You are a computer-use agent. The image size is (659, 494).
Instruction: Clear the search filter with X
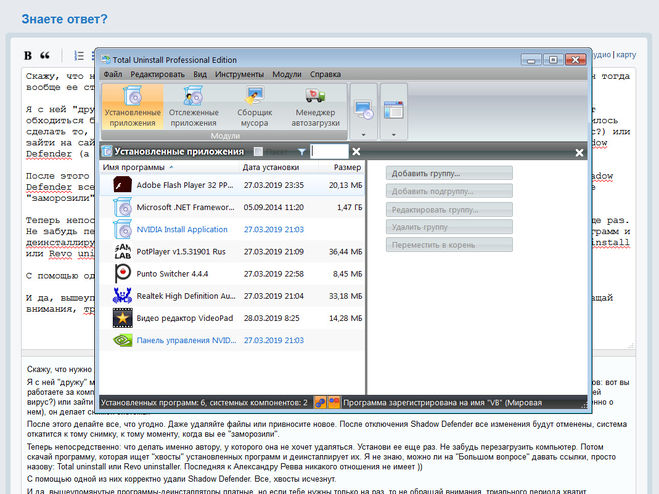(356, 151)
